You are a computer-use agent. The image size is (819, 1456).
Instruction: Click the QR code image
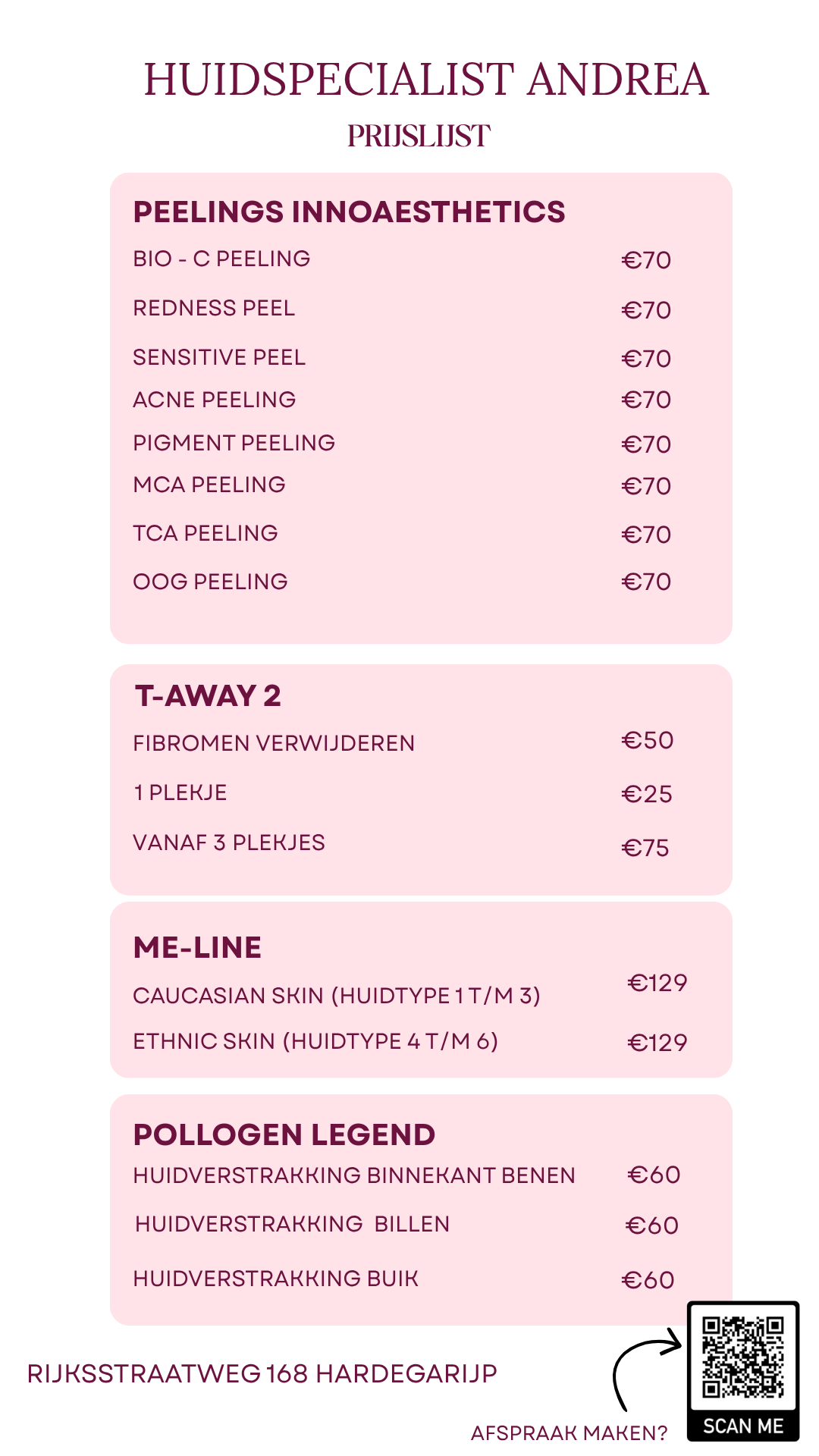tap(742, 1357)
